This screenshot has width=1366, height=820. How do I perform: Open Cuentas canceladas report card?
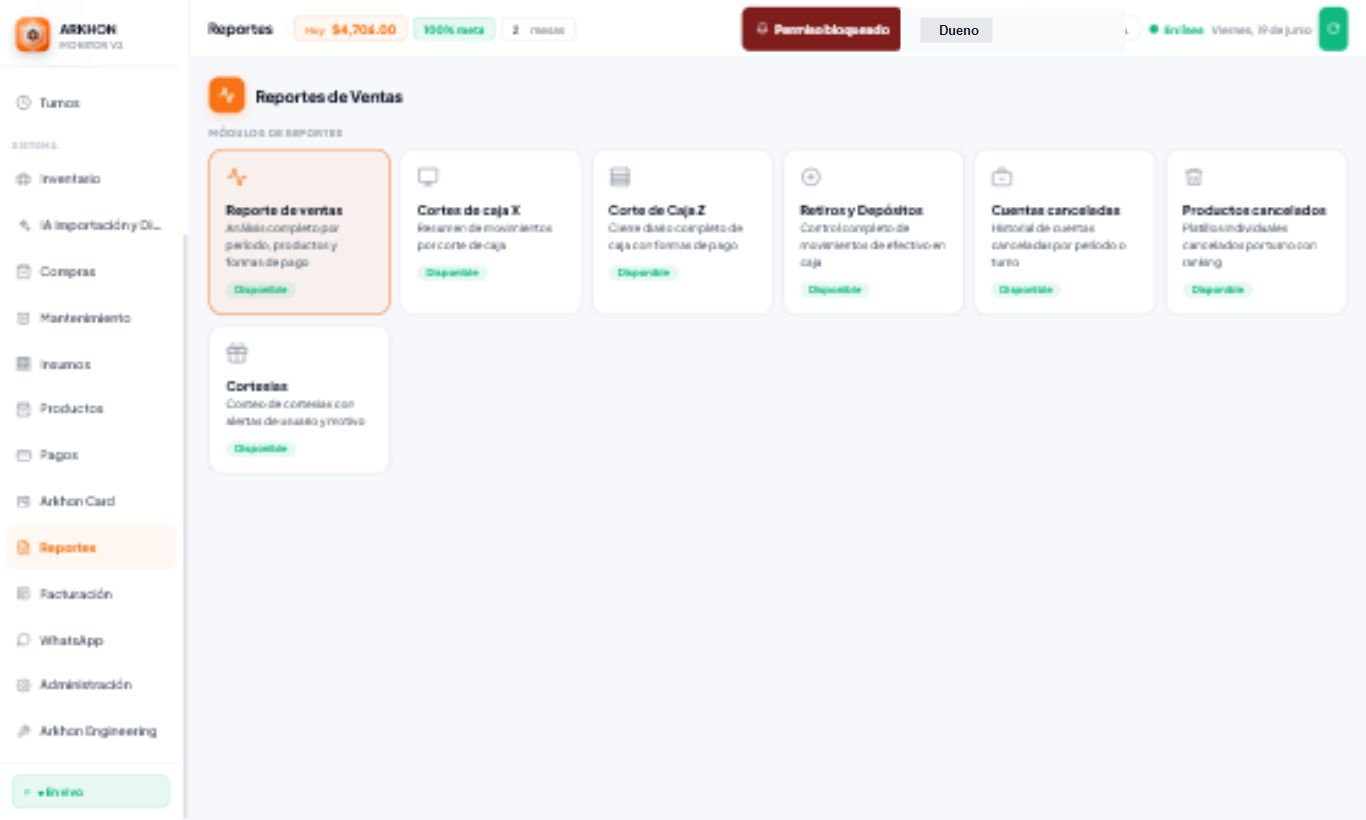(1064, 232)
